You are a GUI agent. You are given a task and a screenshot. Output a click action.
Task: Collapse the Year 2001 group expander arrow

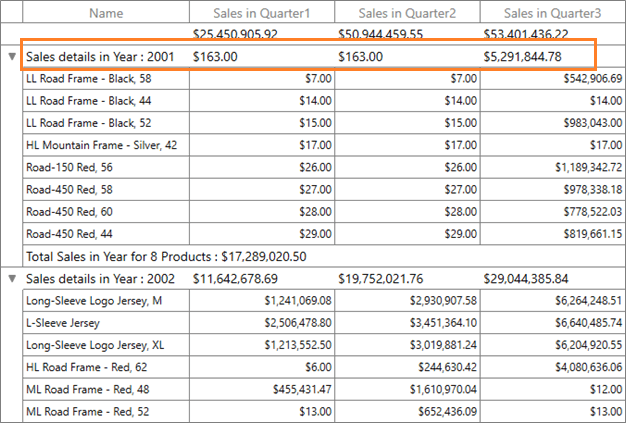point(11,57)
